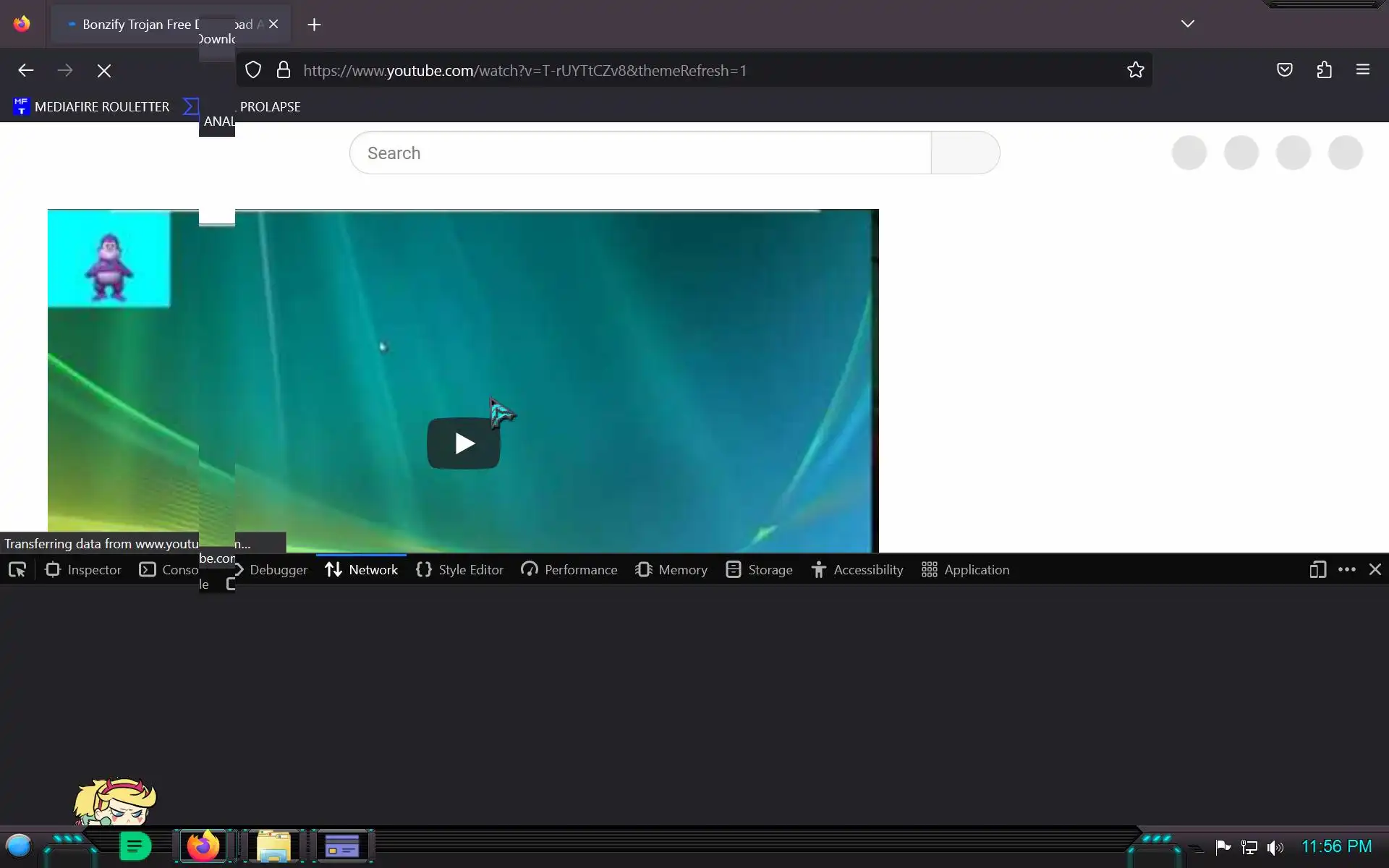Image resolution: width=1389 pixels, height=868 pixels.
Task: Stop loading the page
Action: (104, 71)
